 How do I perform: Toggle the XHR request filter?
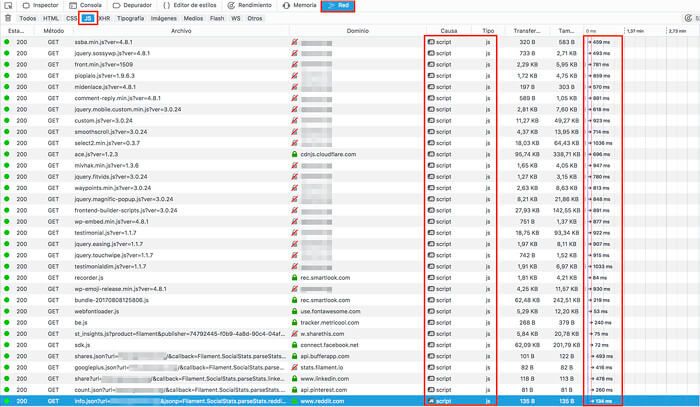coord(105,18)
